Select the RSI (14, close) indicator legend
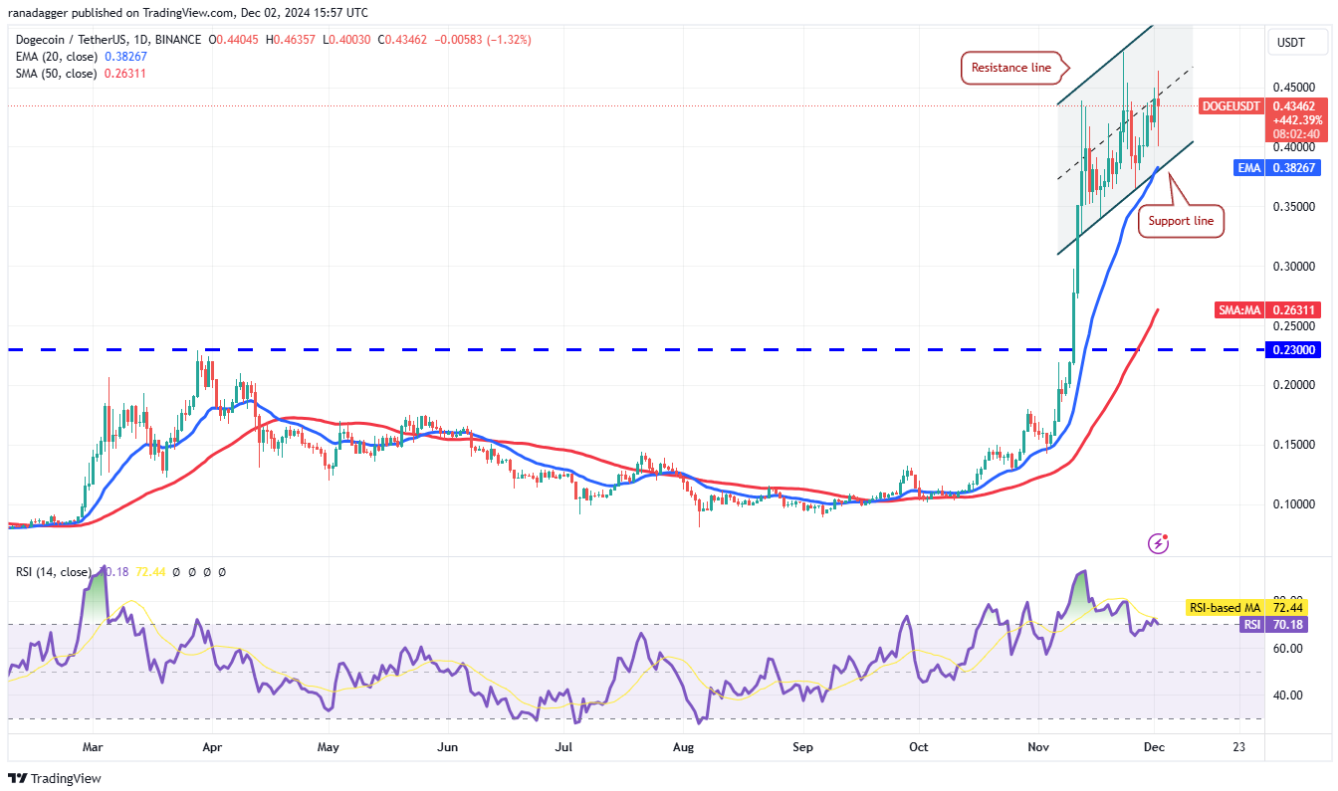 53,572
